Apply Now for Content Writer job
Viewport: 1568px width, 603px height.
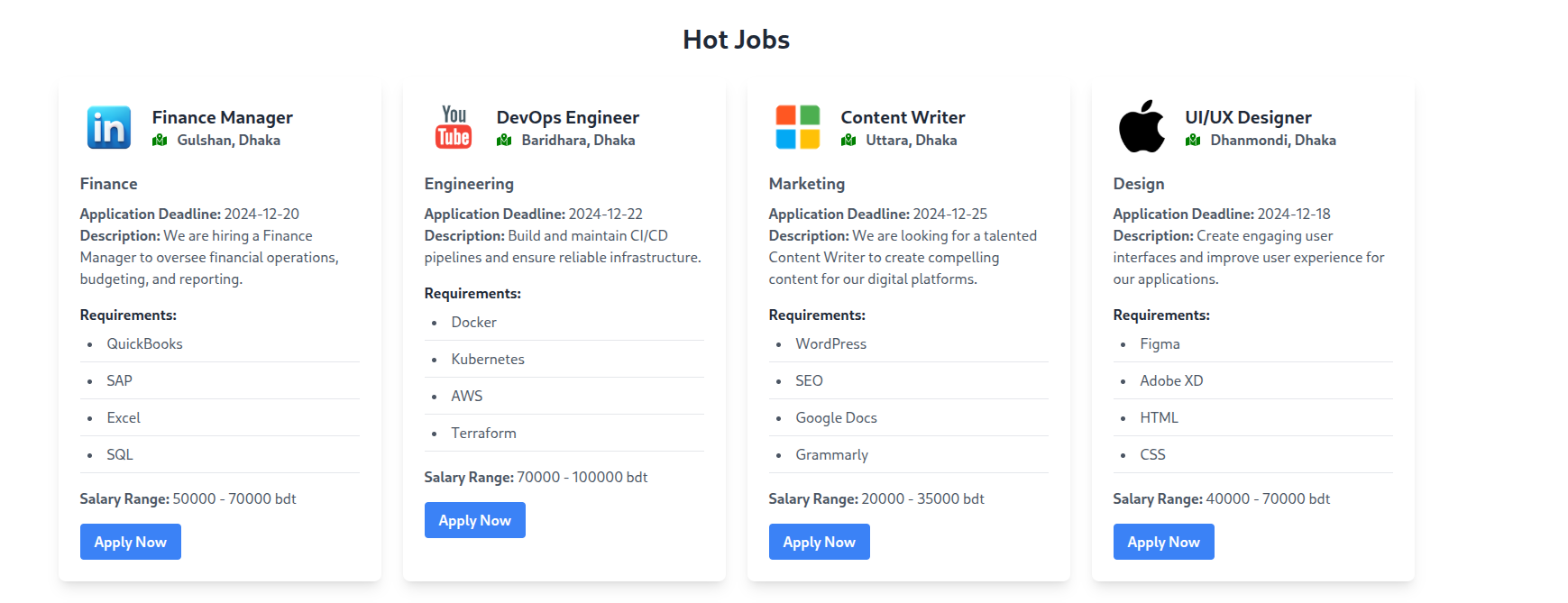[x=820, y=542]
